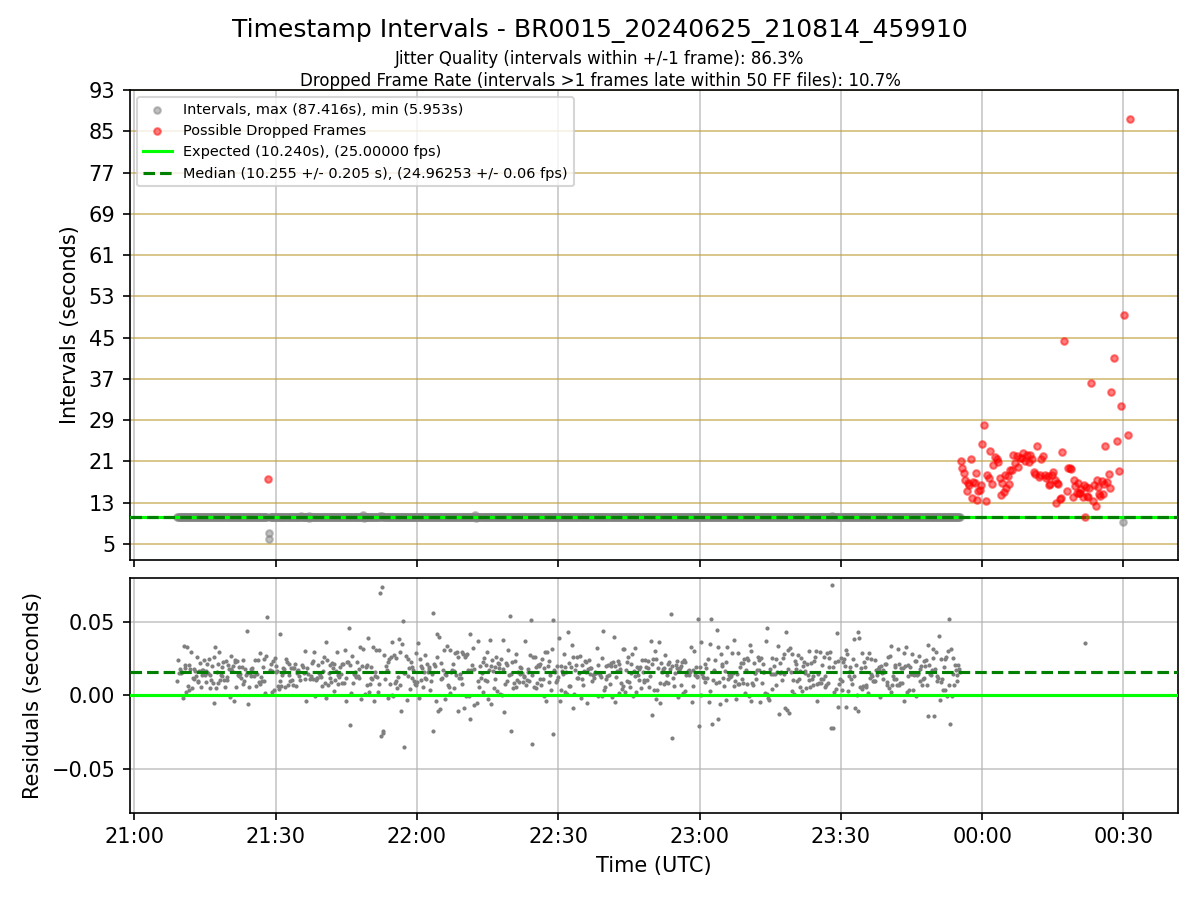The width and height of the screenshot is (1200, 900).
Task: Click the red outlier point near 44 seconds
Action: (x=1064, y=341)
